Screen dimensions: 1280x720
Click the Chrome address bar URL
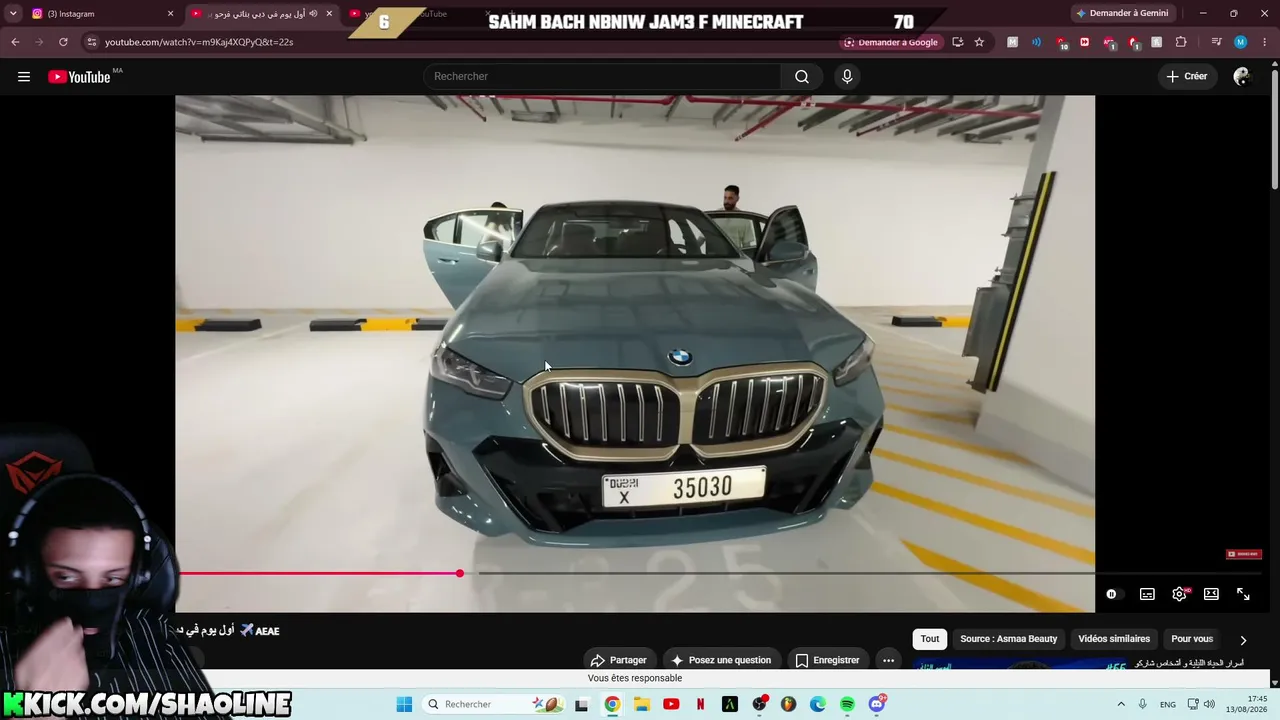[199, 42]
